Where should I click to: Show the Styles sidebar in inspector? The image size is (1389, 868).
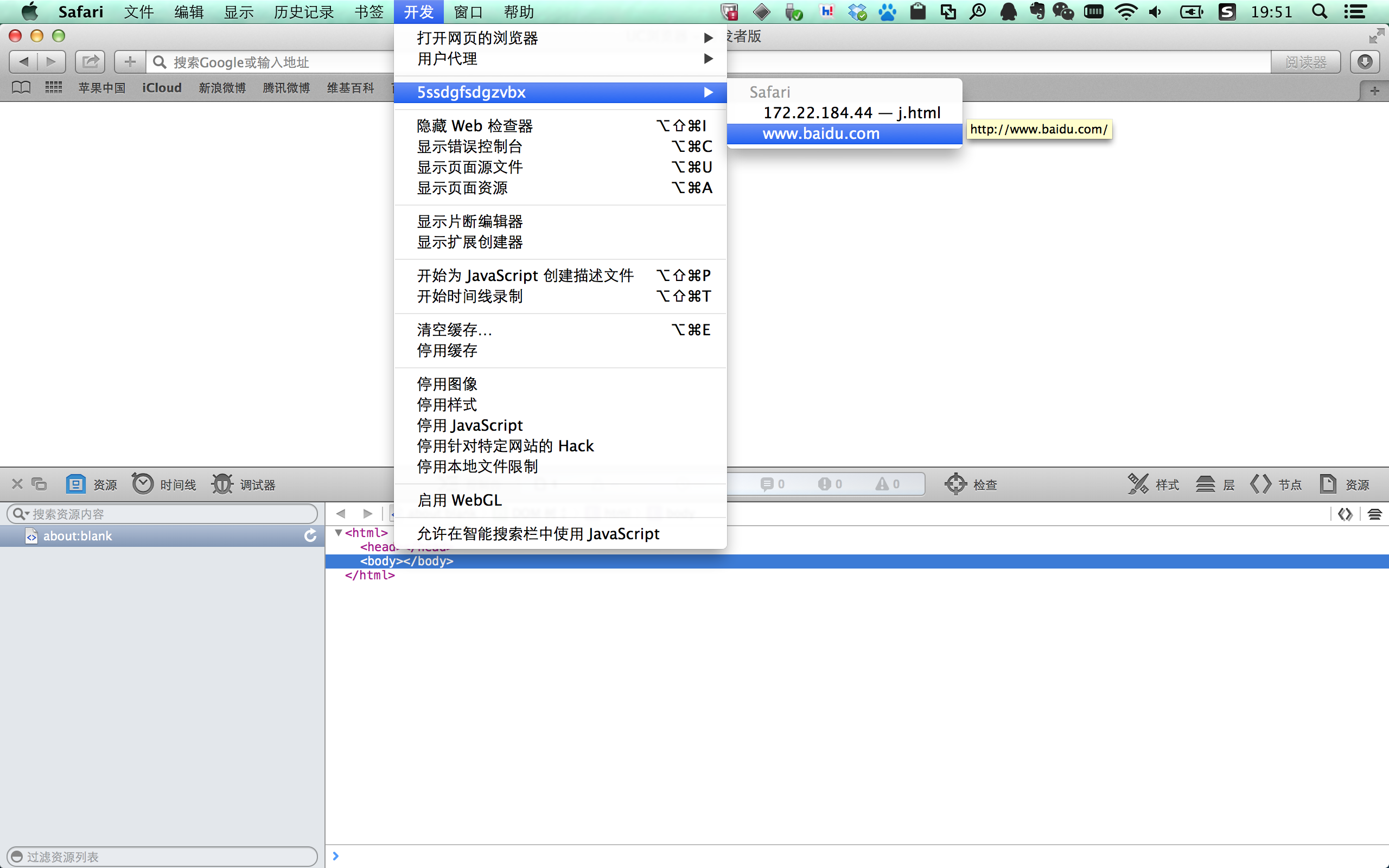coord(1153,484)
